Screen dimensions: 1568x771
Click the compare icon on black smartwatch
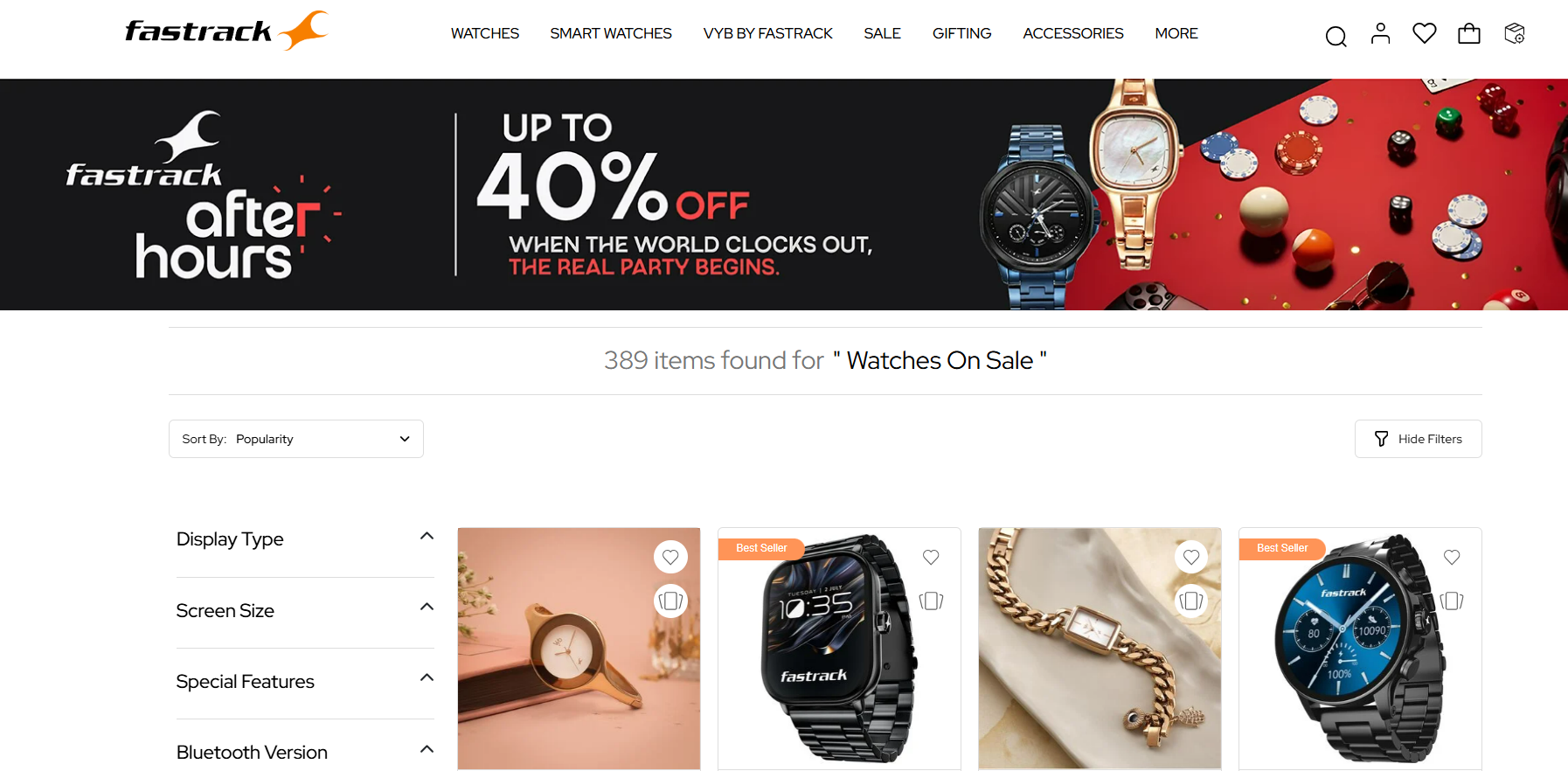click(931, 601)
